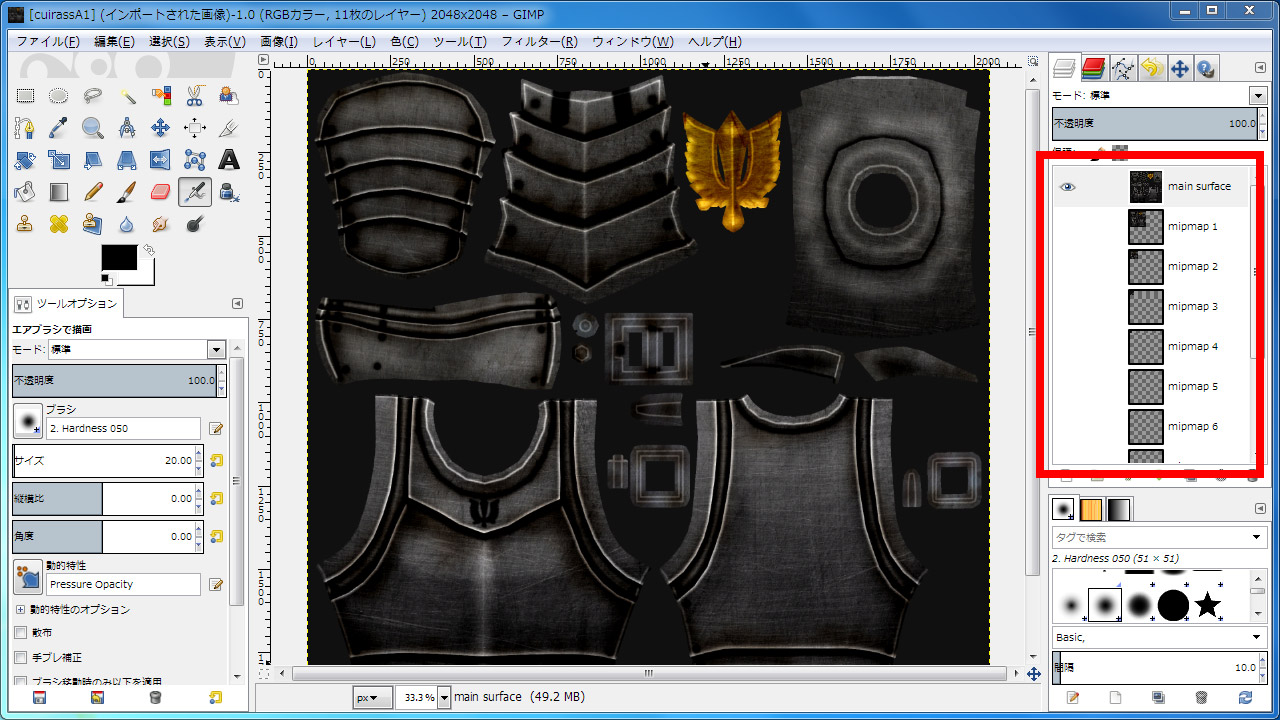Image resolution: width=1280 pixels, height=720 pixels.
Task: Select the Eraser tool
Action: pyautogui.click(x=161, y=192)
